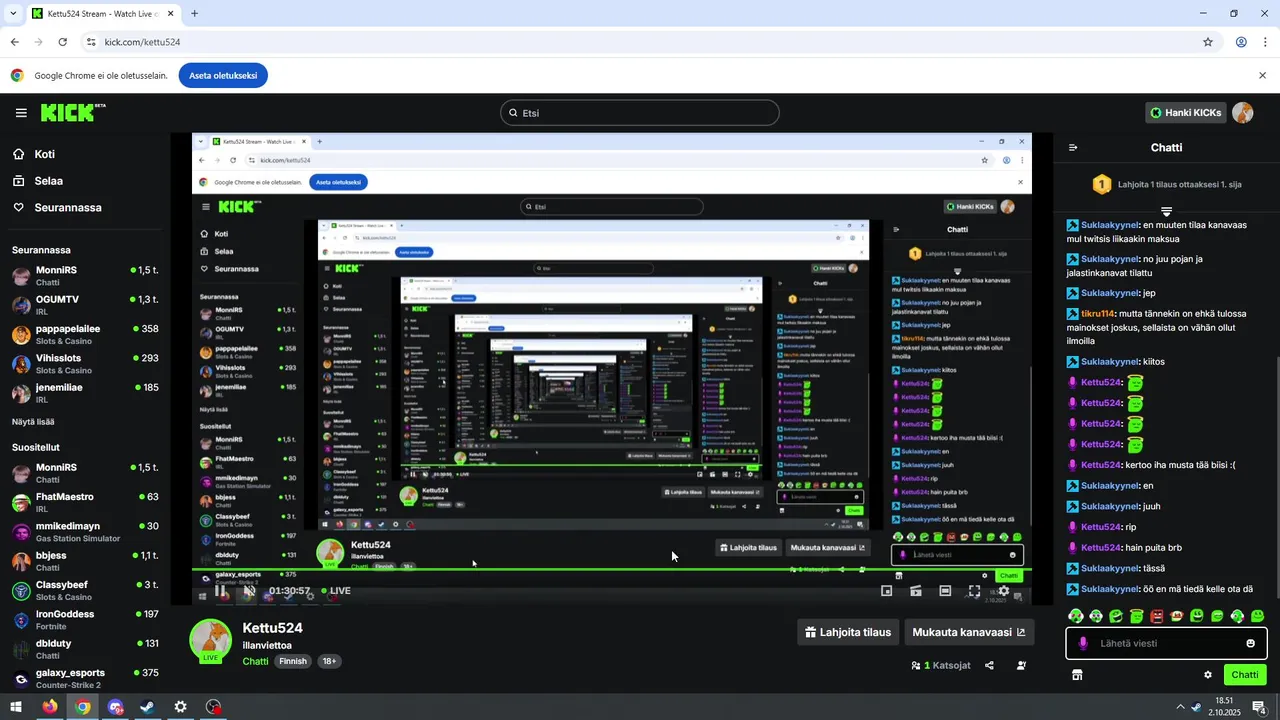Open the Chatti category link under illanviettoa
The height and width of the screenshot is (720, 1280).
pos(255,662)
